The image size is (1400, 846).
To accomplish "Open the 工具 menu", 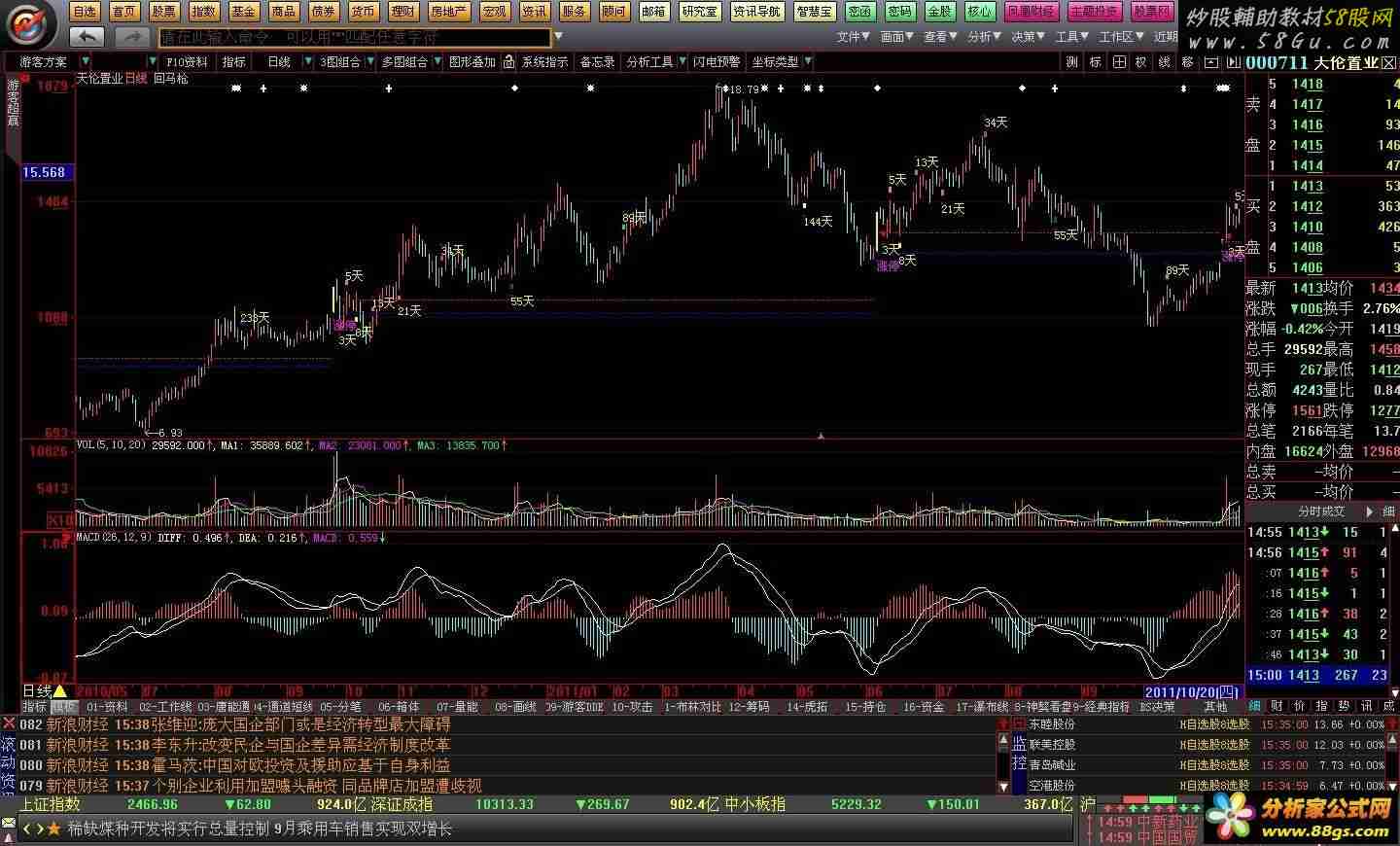I will (x=1071, y=36).
